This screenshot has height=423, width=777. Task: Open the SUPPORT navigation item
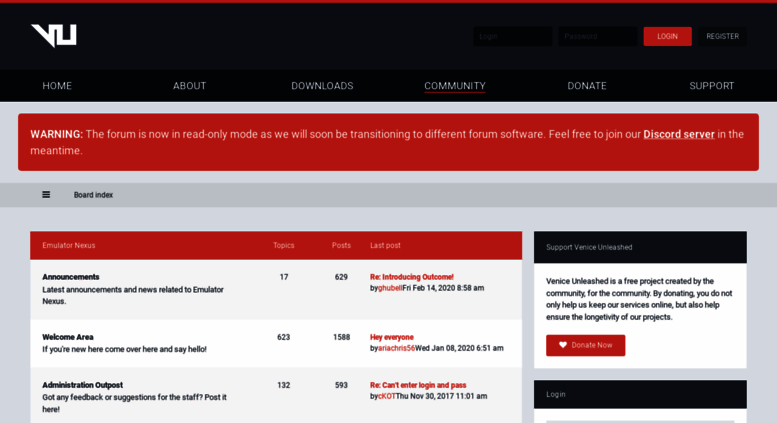(712, 86)
